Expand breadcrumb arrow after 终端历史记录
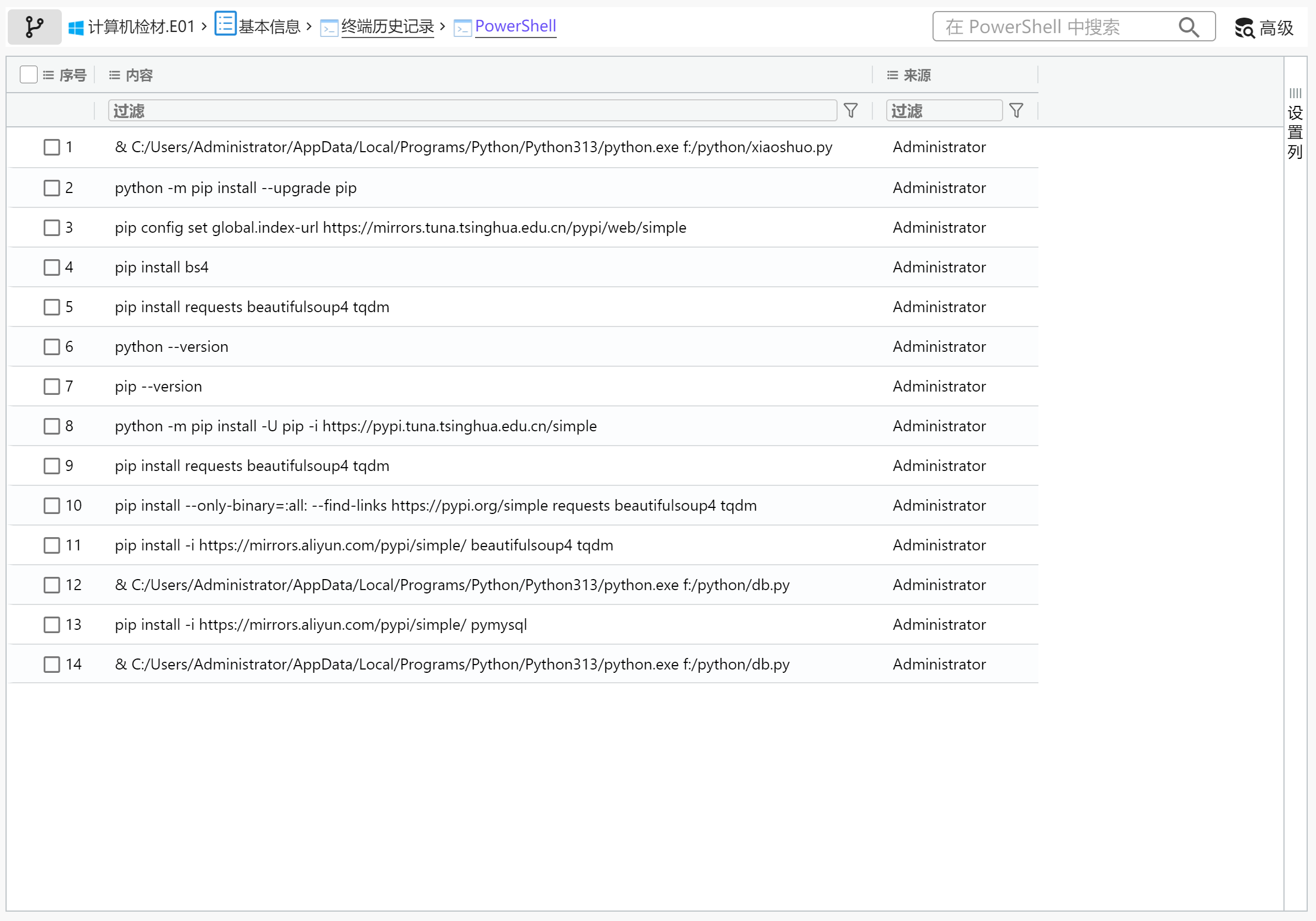Viewport: 1316px width, 921px height. (443, 26)
